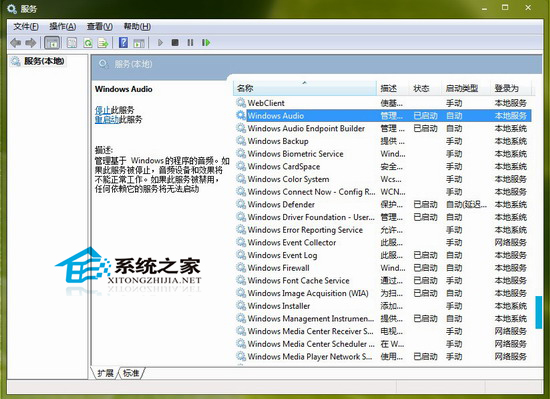Click the 重启动 this service link
Image resolution: width=550 pixels, height=399 pixels.
click(107, 119)
